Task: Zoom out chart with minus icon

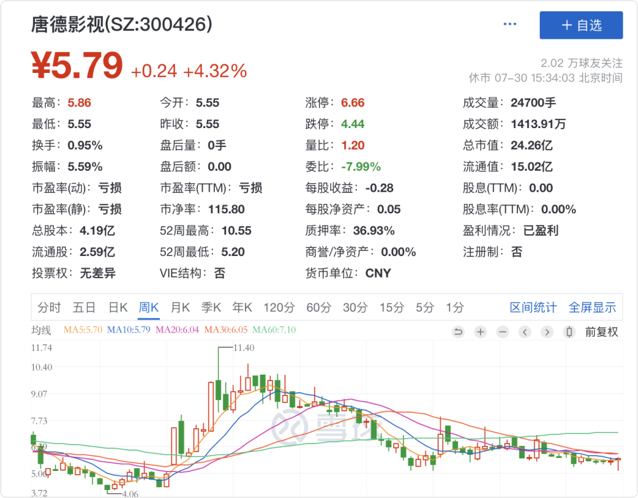Action: pos(503,332)
